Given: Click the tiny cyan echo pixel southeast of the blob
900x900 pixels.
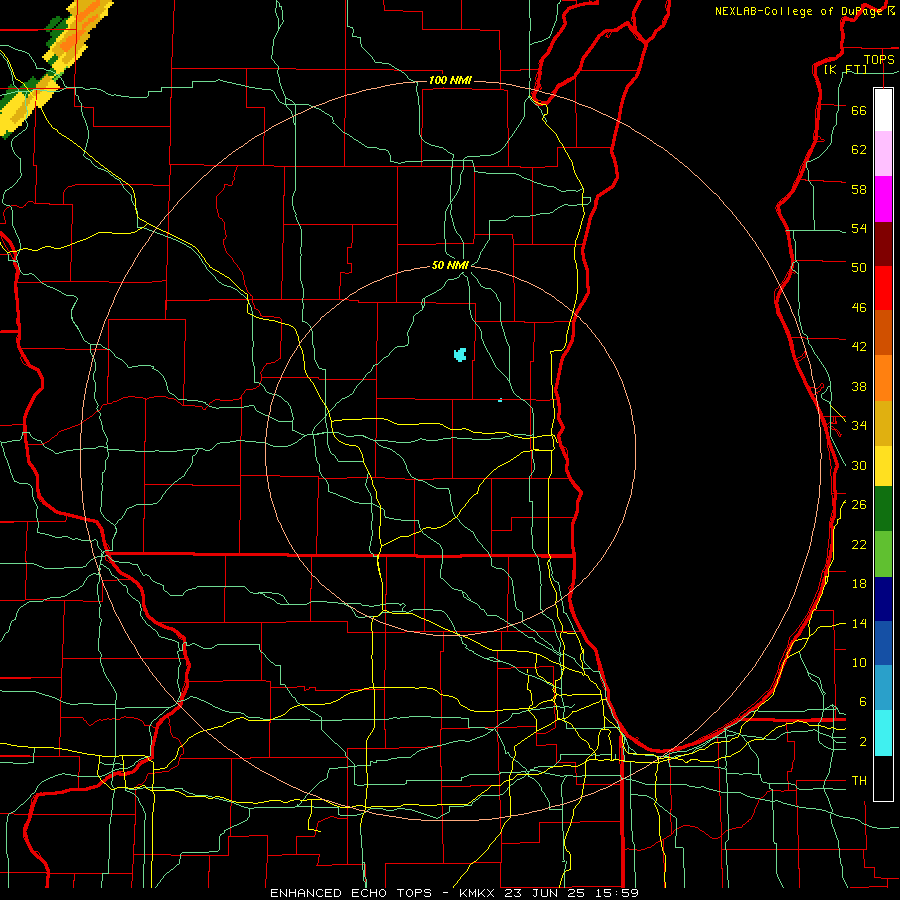Looking at the screenshot, I should 501,400.
